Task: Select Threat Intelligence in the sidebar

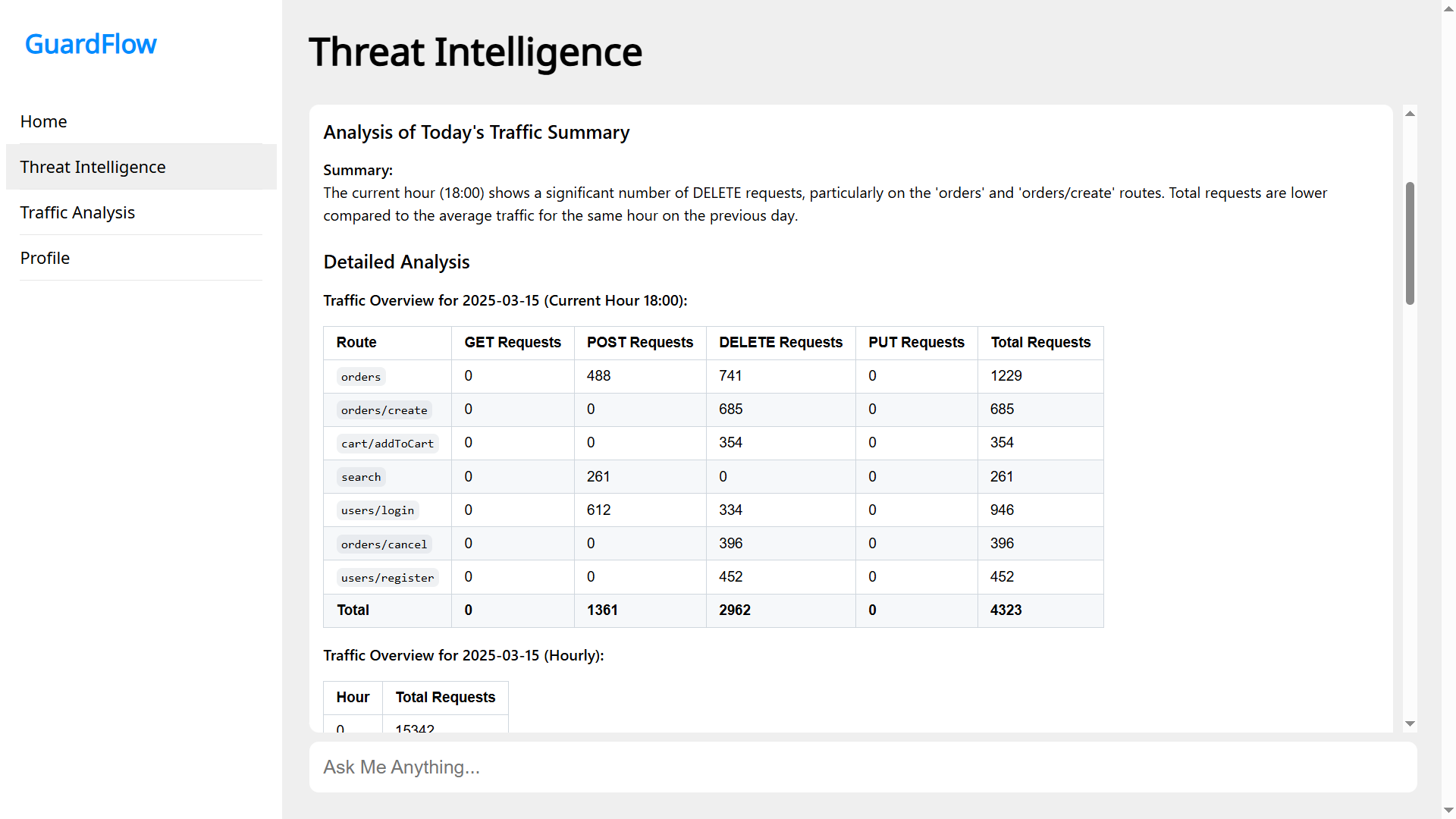Action: [93, 167]
